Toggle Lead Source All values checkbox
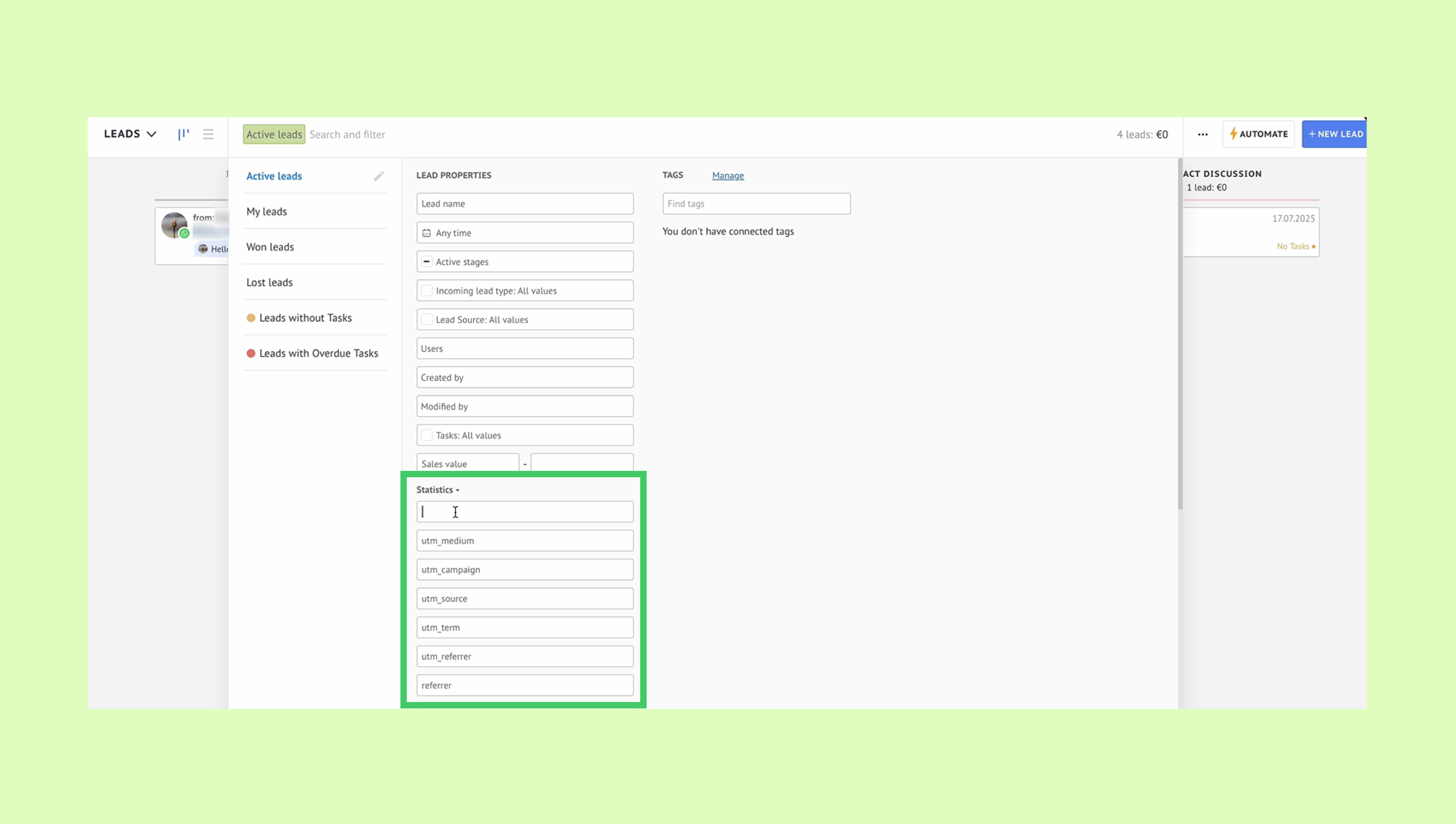This screenshot has height=824, width=1456. click(x=427, y=319)
